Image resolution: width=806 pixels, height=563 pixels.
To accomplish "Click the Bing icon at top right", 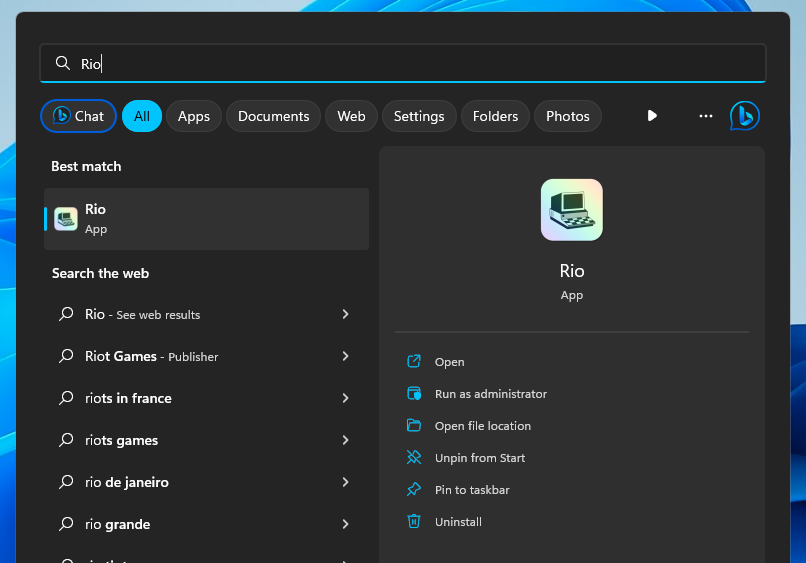I will click(x=744, y=116).
